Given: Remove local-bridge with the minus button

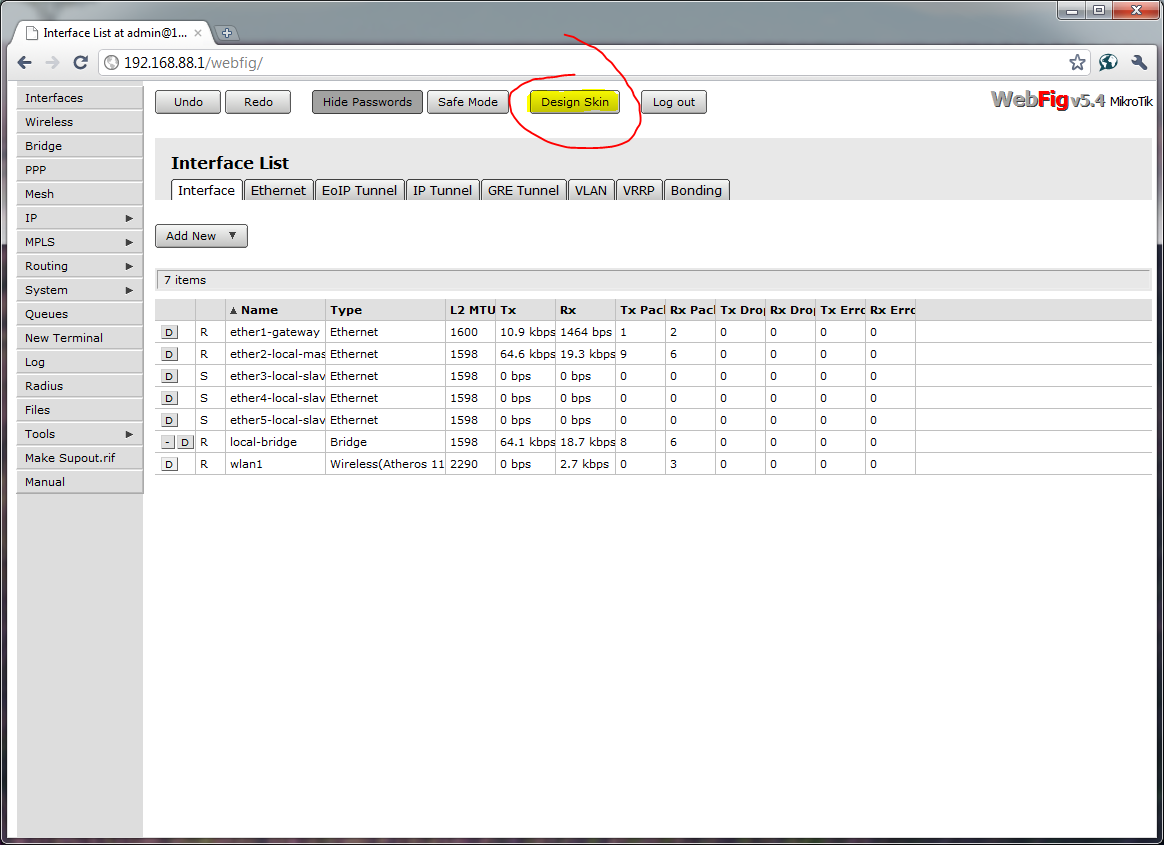Looking at the screenshot, I should click(x=168, y=443).
